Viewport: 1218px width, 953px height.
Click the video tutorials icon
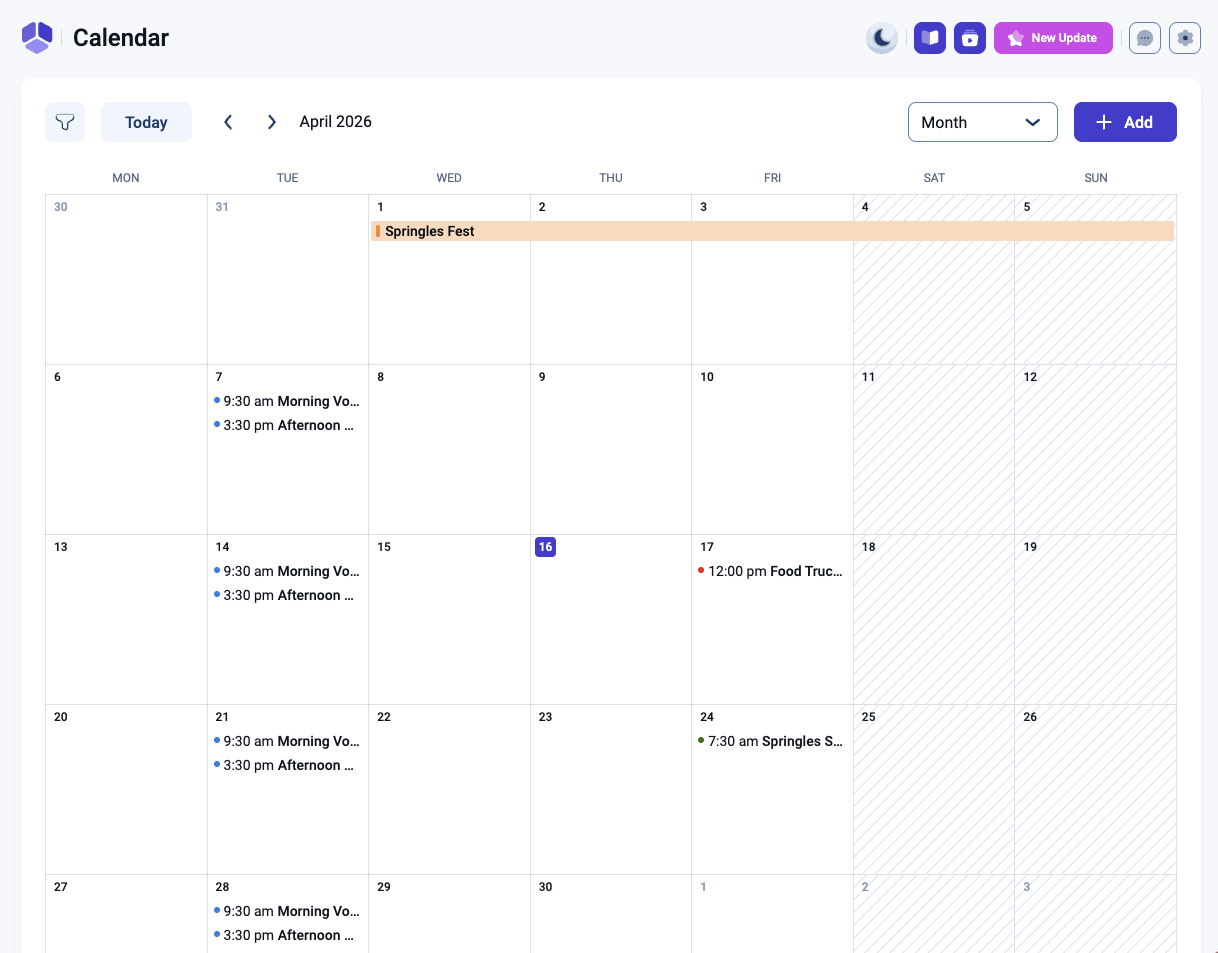tap(970, 38)
